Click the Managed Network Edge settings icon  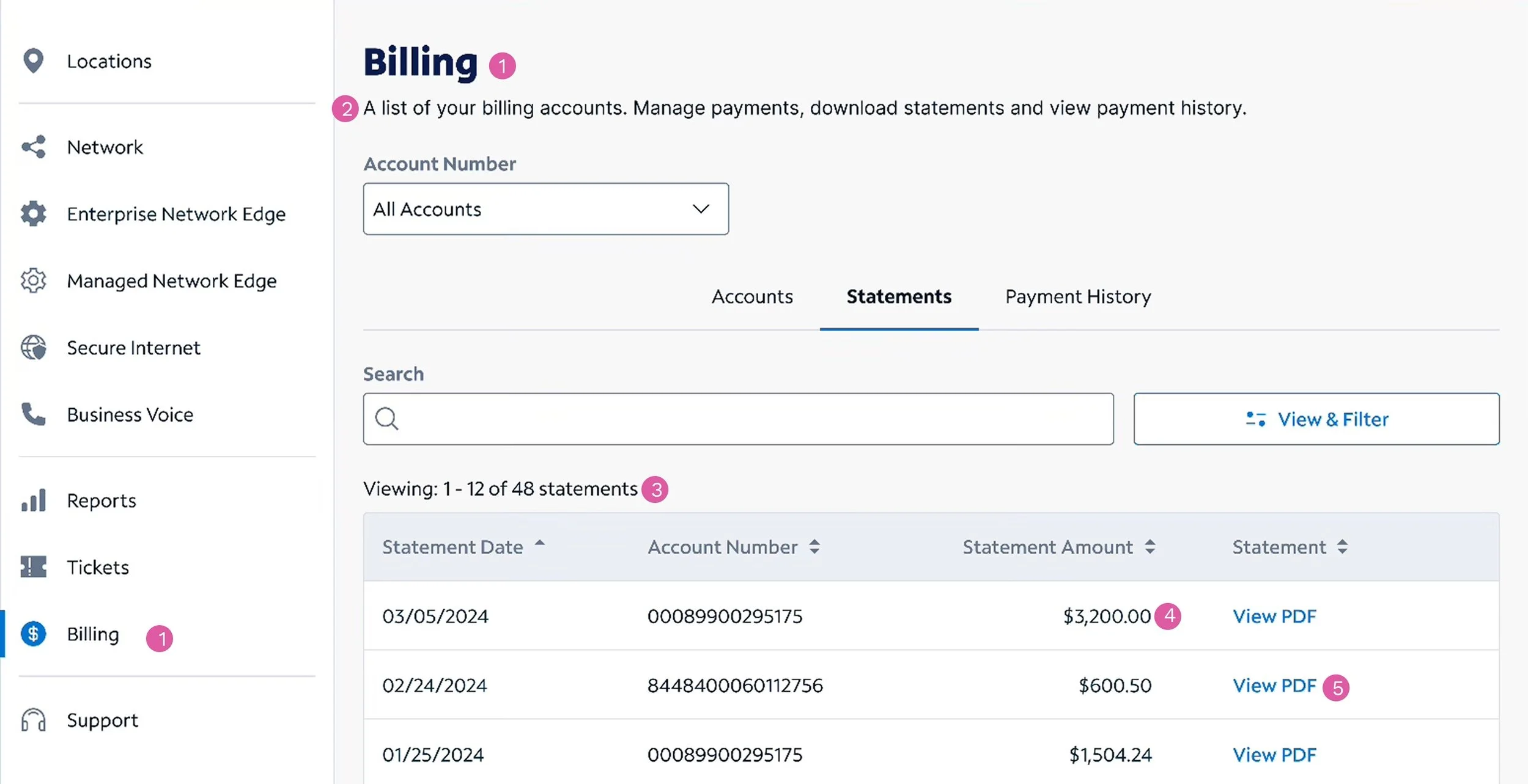32,280
